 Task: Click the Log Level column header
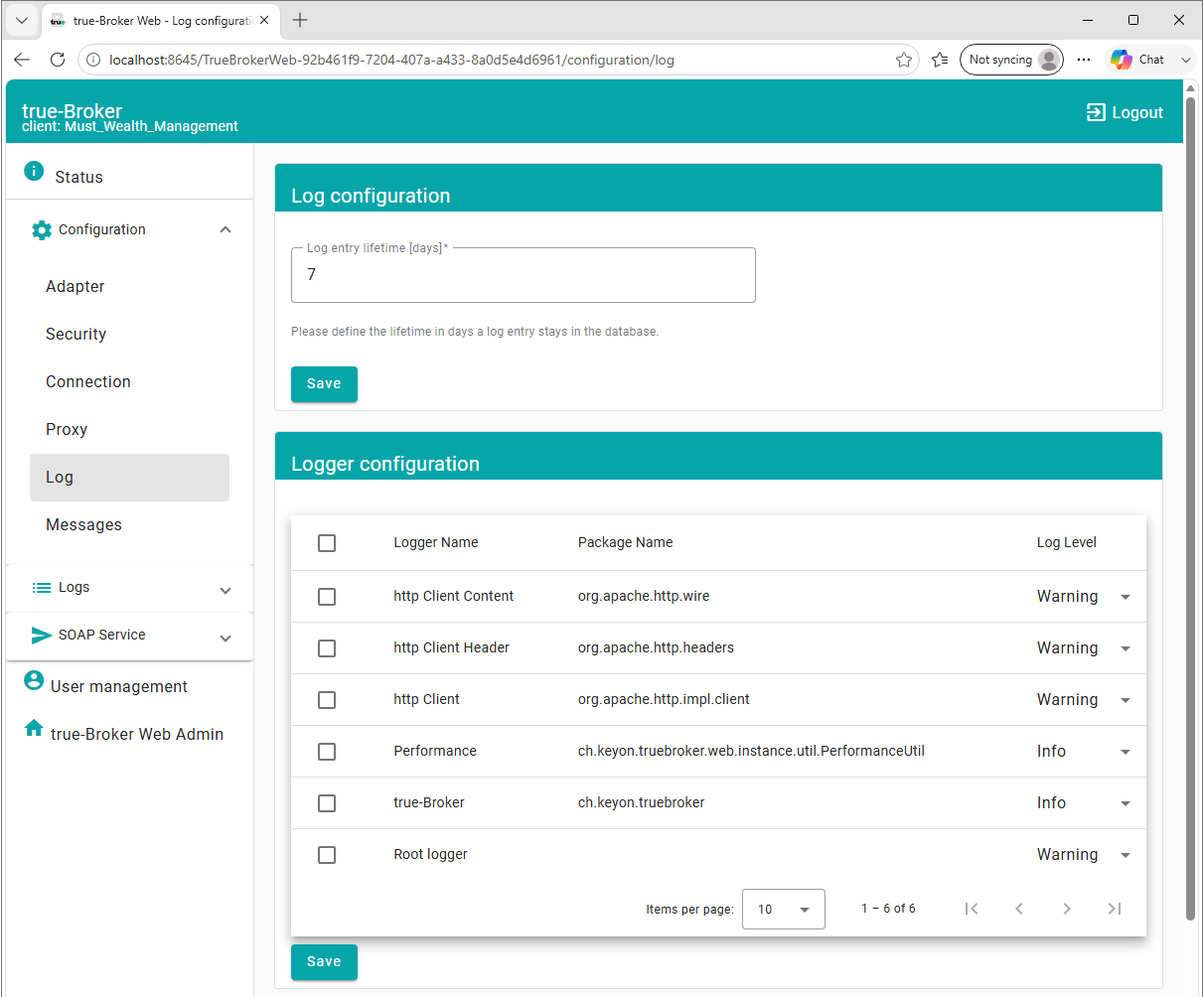[x=1067, y=542]
